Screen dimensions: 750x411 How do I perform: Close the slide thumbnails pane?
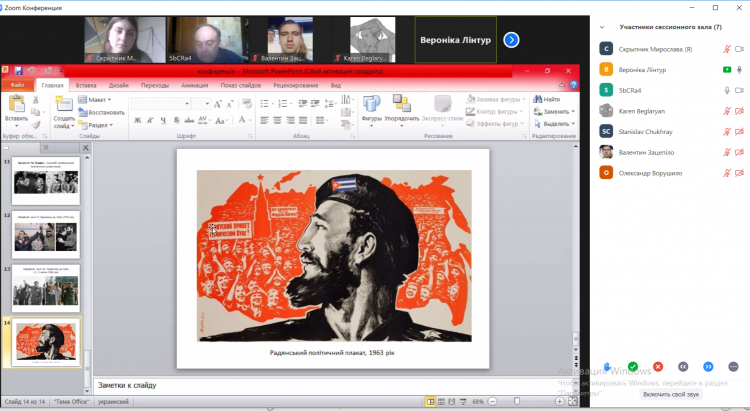coord(86,147)
